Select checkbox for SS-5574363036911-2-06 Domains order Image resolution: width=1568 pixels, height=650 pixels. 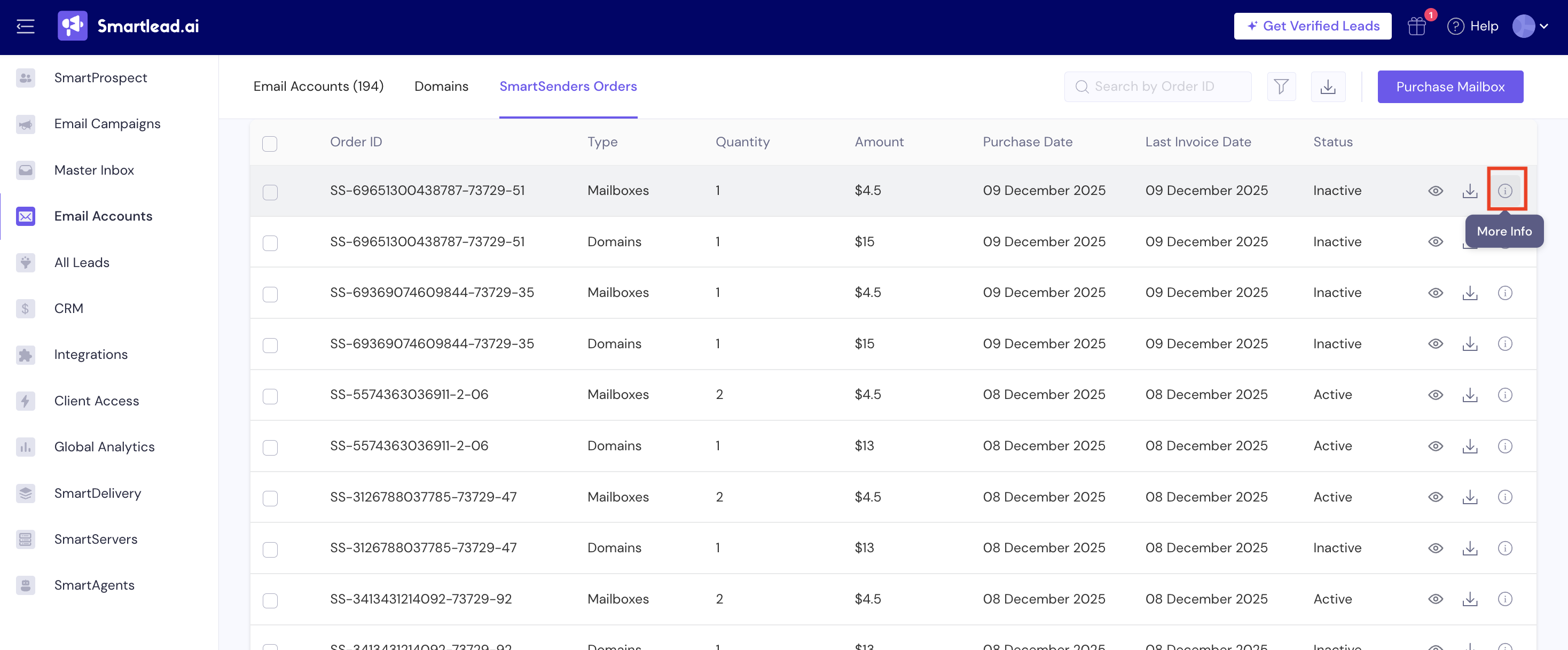point(270,448)
